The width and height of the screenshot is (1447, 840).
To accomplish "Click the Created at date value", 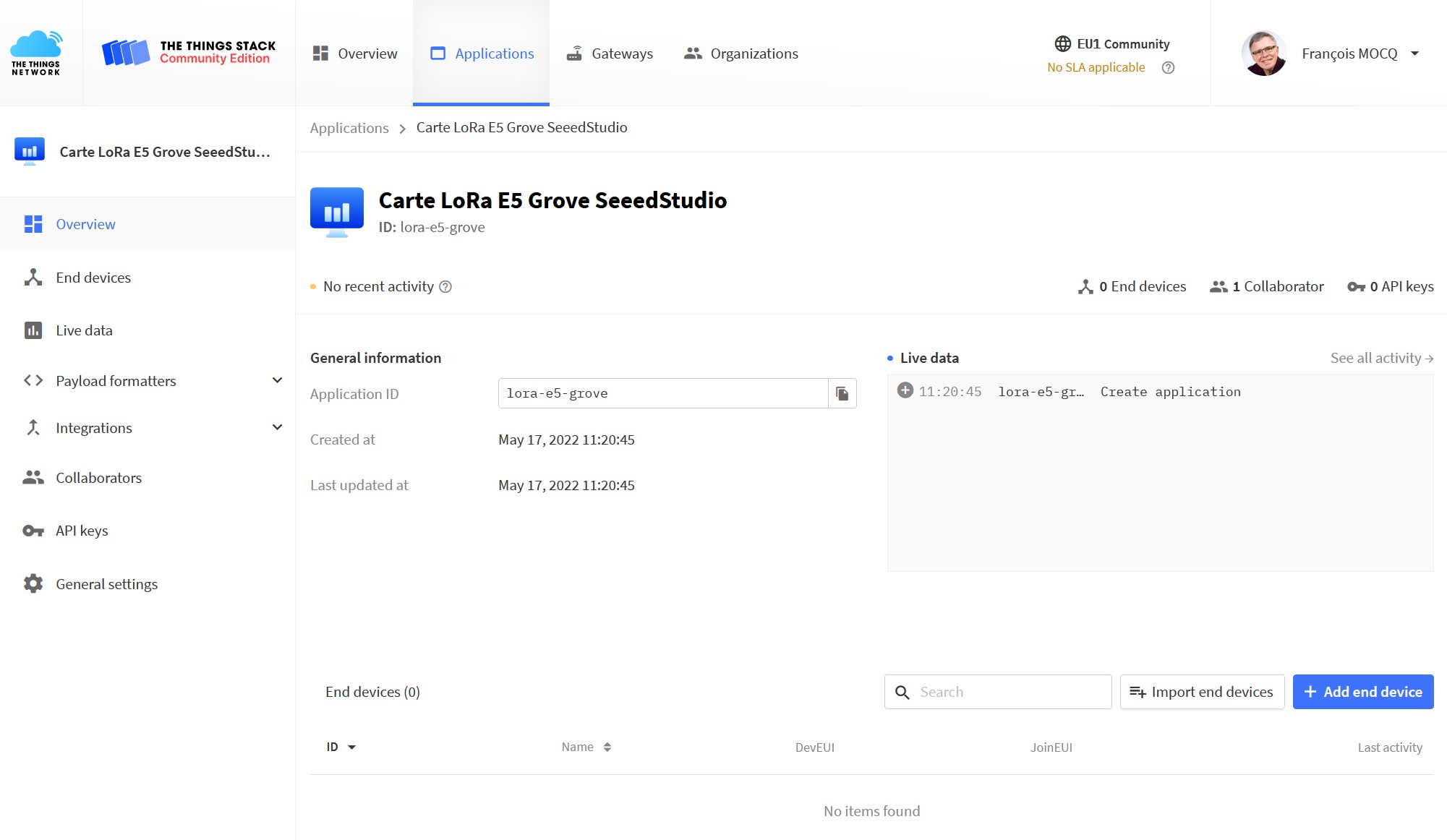I will pos(566,440).
